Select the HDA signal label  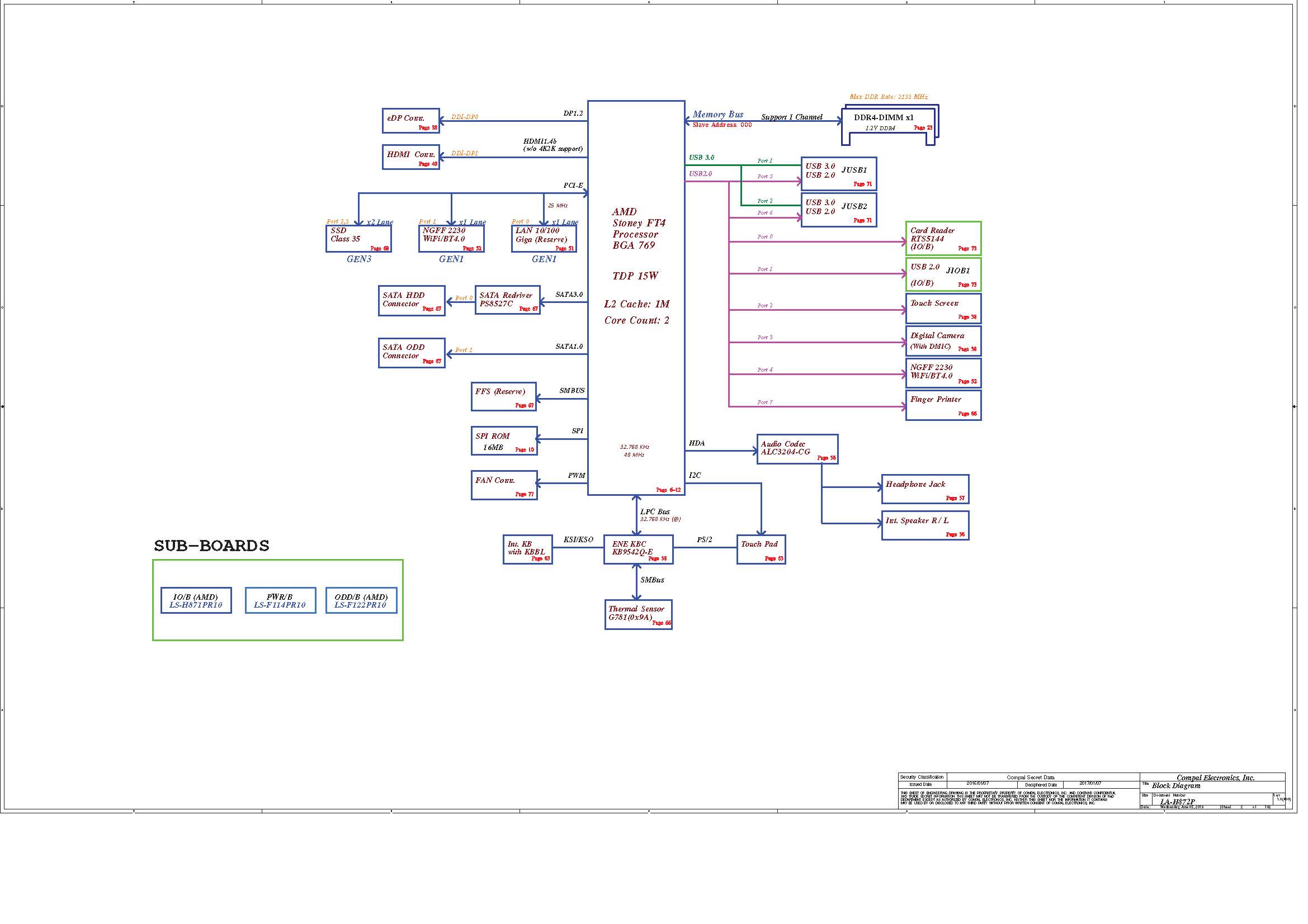coord(697,443)
